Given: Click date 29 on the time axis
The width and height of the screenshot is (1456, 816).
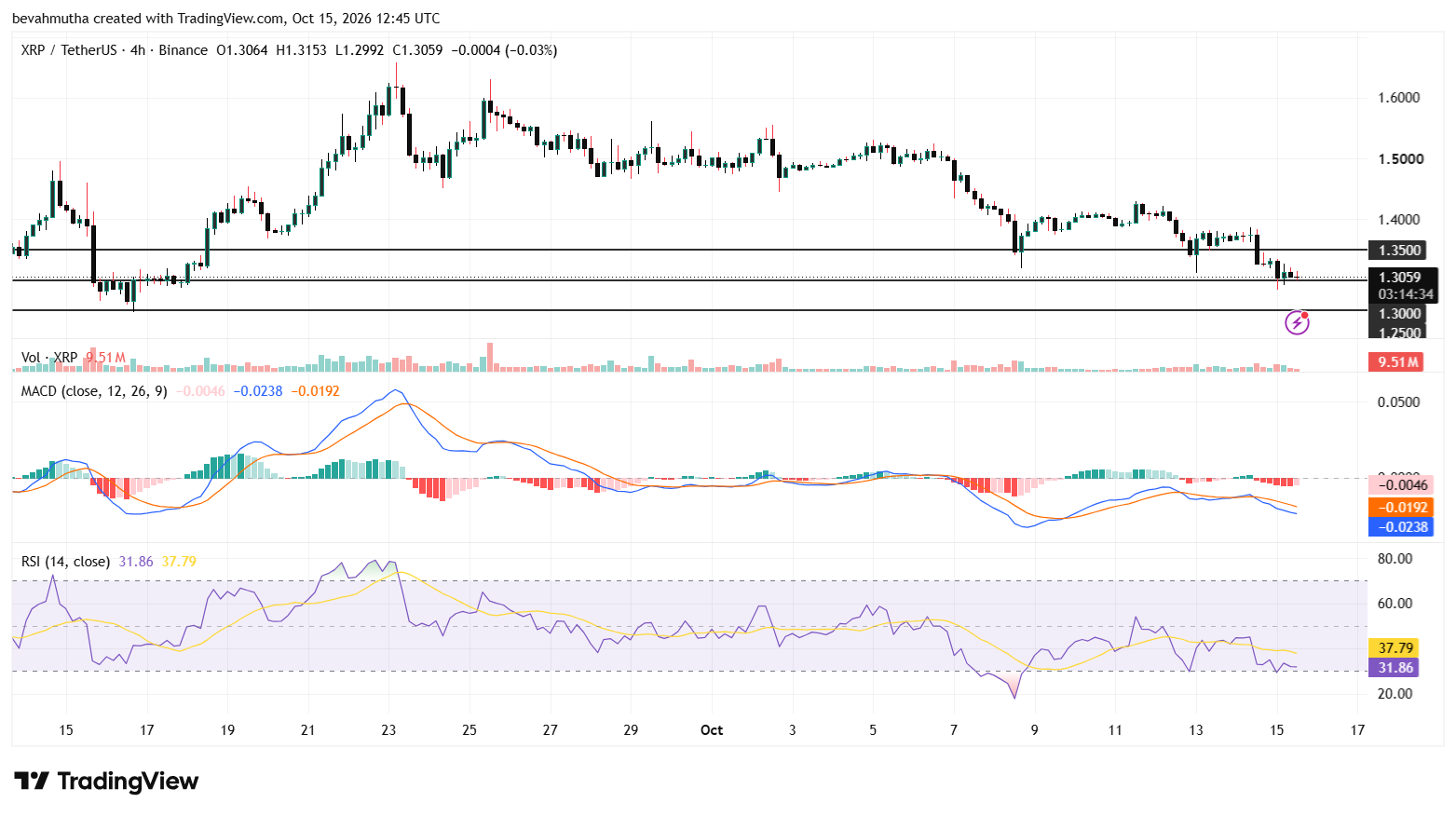Looking at the screenshot, I should (x=631, y=730).
